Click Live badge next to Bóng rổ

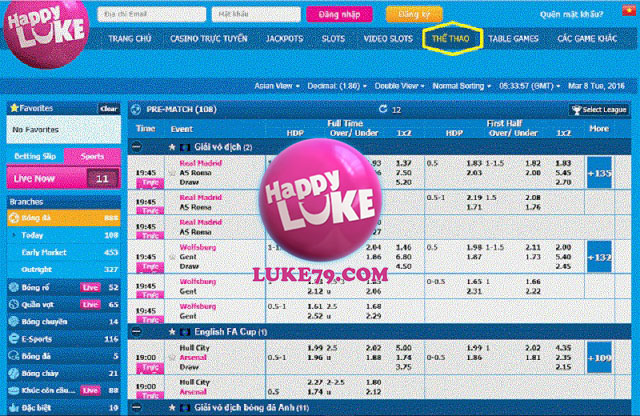coord(90,287)
